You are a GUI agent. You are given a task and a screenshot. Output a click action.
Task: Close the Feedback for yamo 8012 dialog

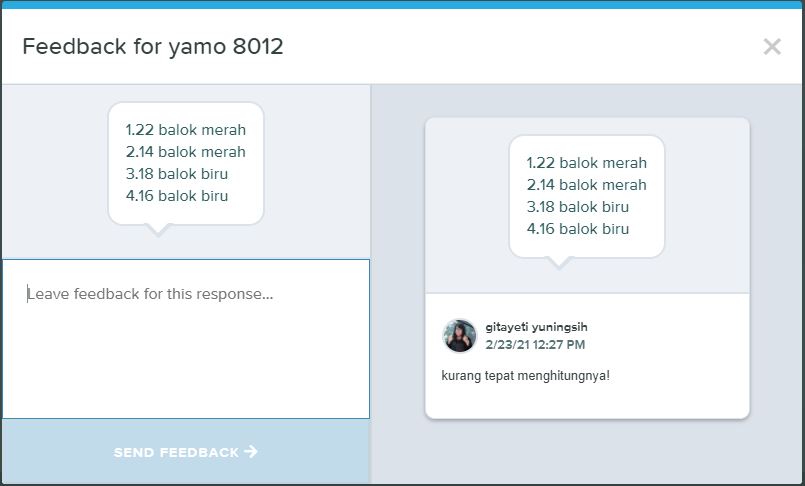point(772,47)
